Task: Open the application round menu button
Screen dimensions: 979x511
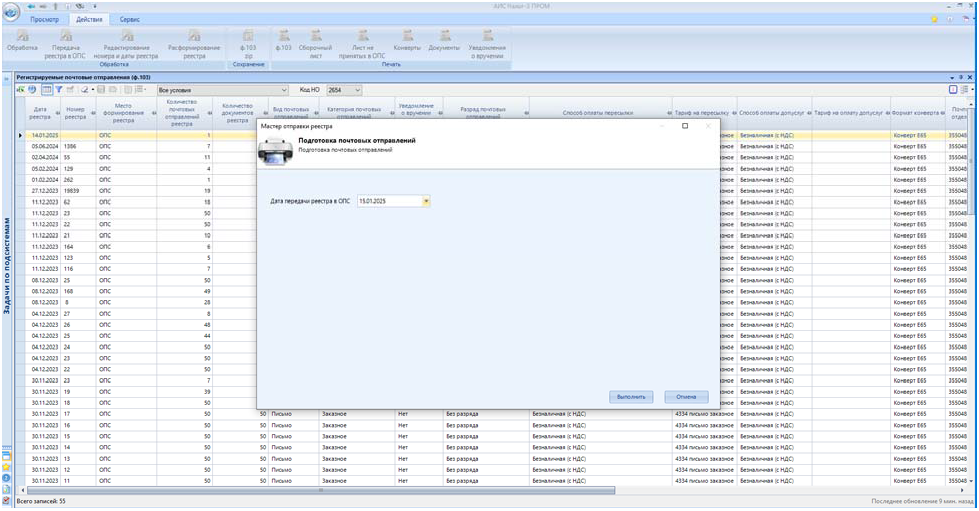Action: point(11,12)
